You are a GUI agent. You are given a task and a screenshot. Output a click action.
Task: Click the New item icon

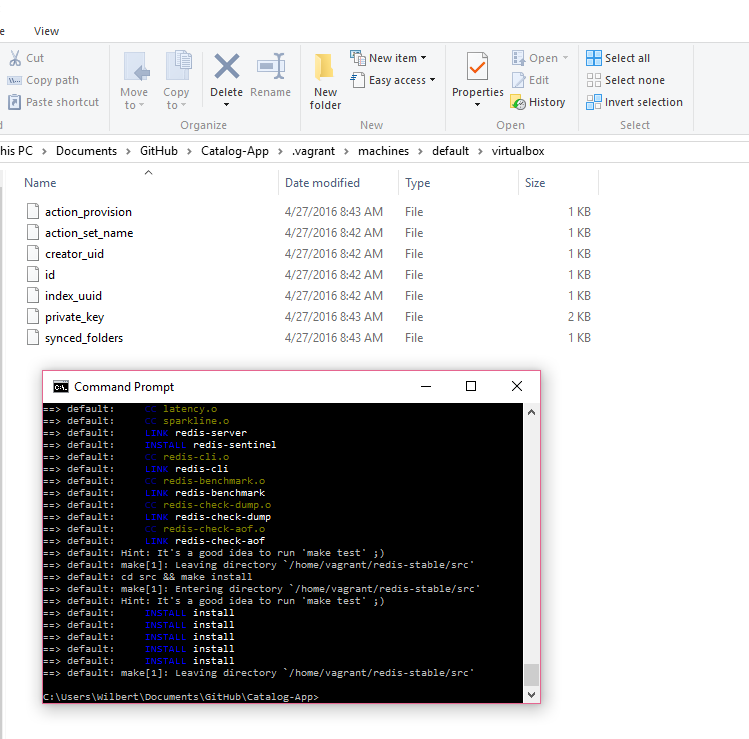point(358,58)
